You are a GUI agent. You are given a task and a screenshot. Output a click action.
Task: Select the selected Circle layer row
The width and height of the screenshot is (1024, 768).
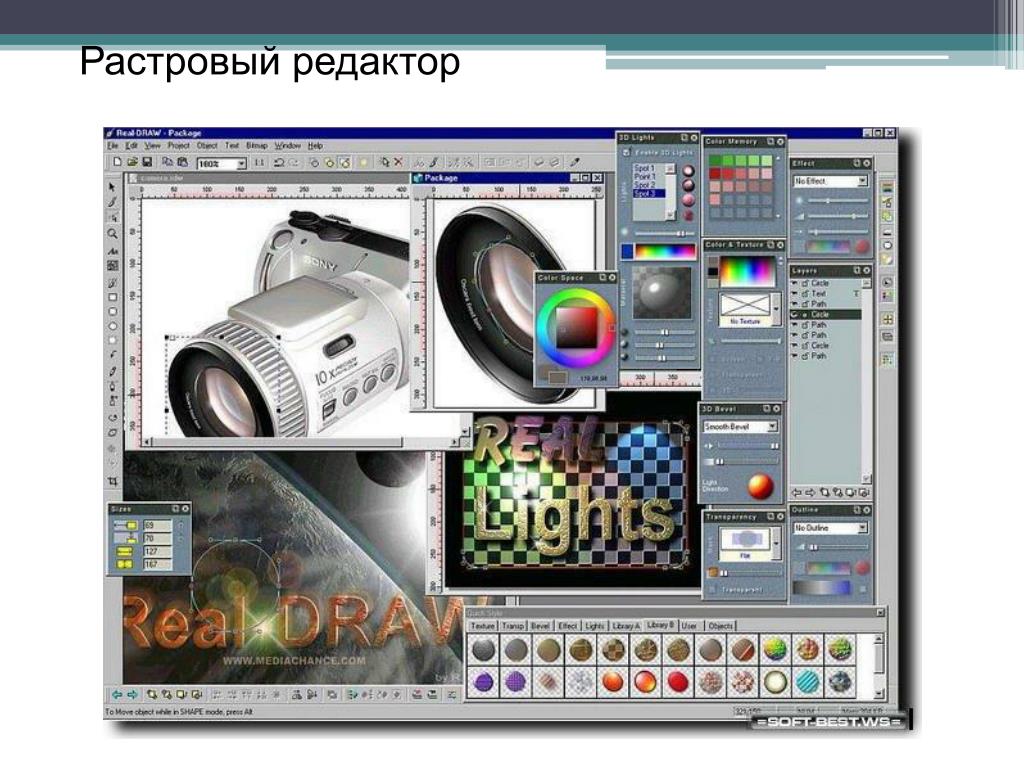pos(826,315)
